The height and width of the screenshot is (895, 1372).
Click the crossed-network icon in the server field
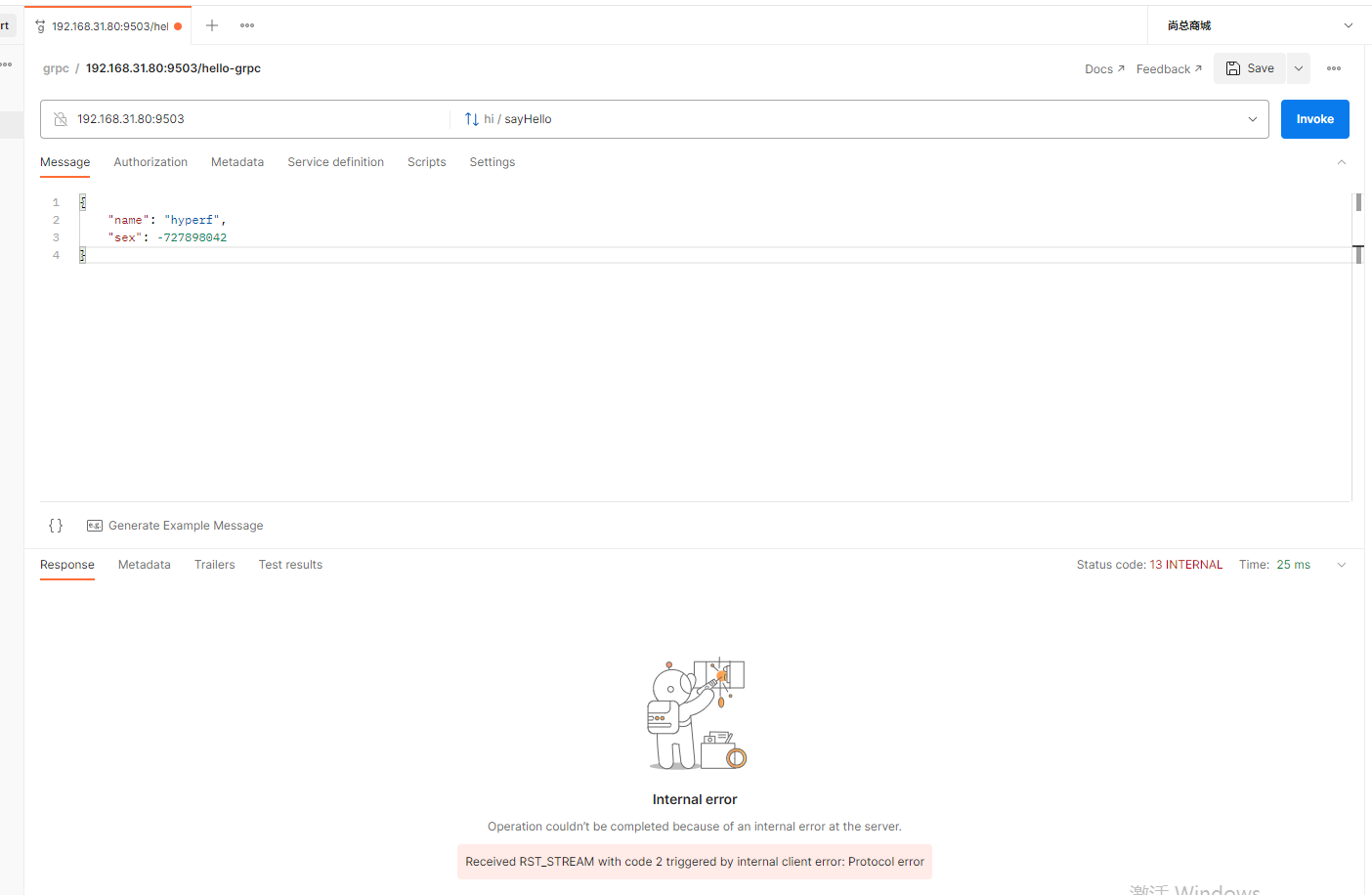(x=61, y=118)
